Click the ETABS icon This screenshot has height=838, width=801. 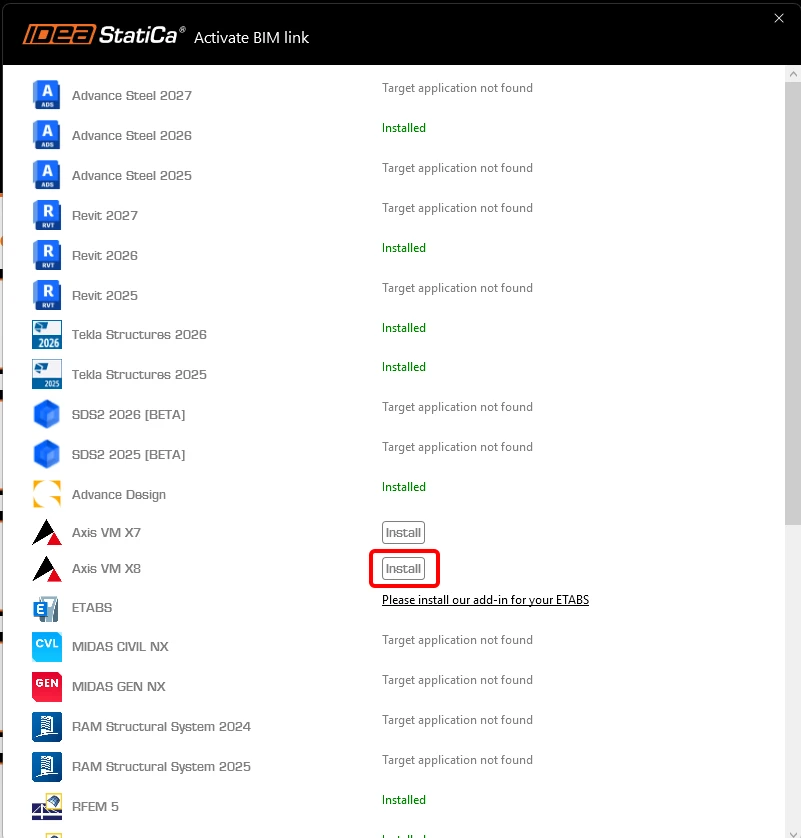click(x=46, y=608)
